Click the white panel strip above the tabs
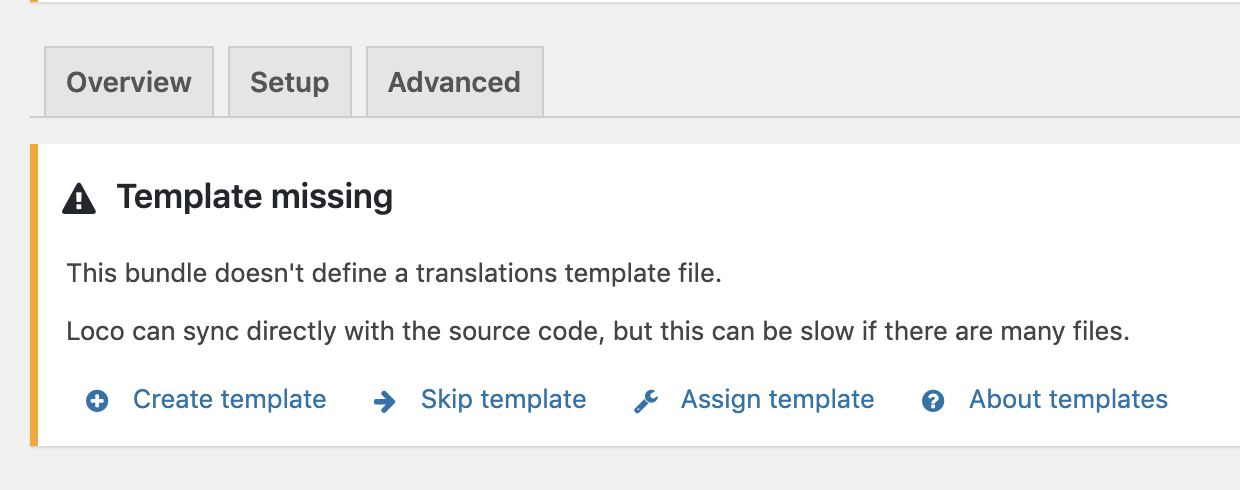Image resolution: width=1240 pixels, height=490 pixels. pyautogui.click(x=600, y=1)
